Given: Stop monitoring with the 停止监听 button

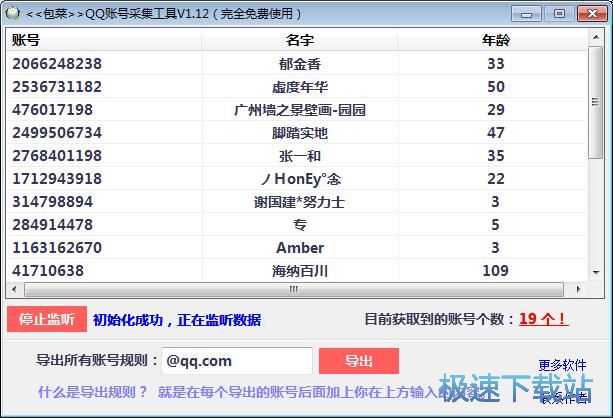Looking at the screenshot, I should 47,319.
